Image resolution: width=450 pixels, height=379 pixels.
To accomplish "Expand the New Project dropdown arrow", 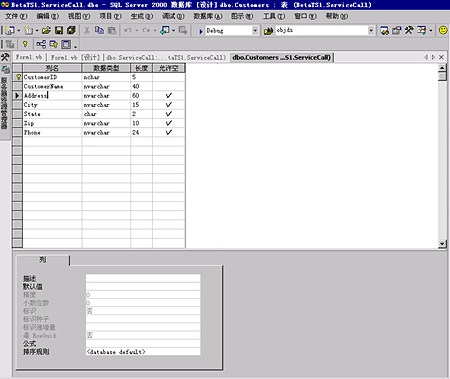I will point(18,31).
